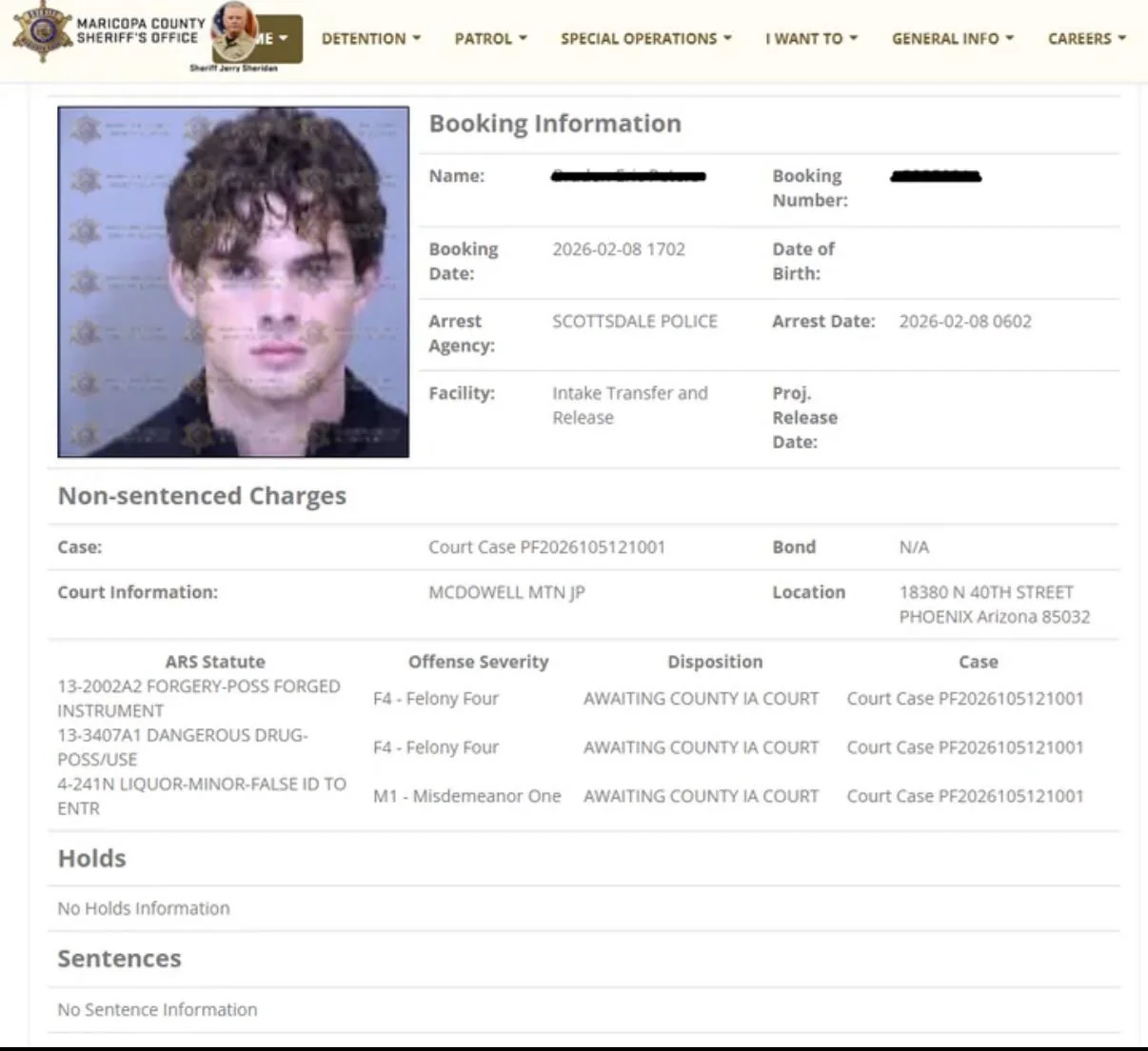Select the Court Case PF2026105121001 case number
The image size is (1148, 1051).
pyautogui.click(x=546, y=547)
